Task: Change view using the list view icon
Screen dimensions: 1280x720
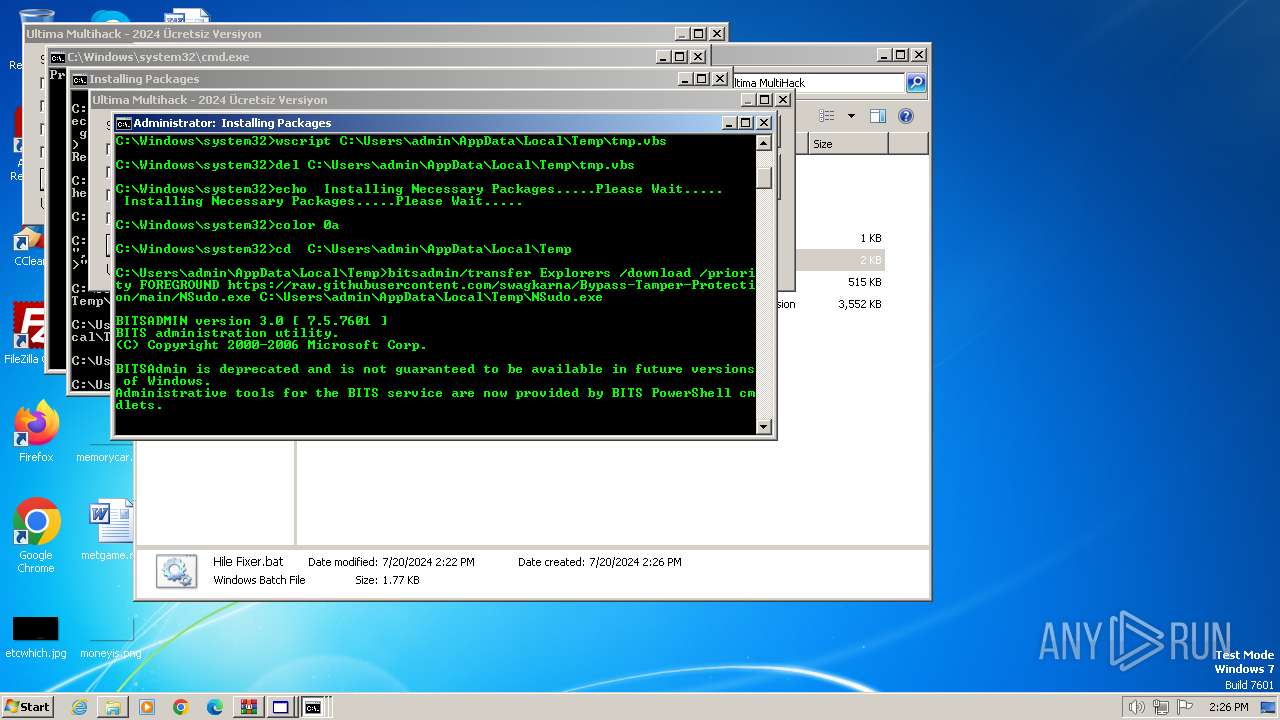Action: [827, 116]
